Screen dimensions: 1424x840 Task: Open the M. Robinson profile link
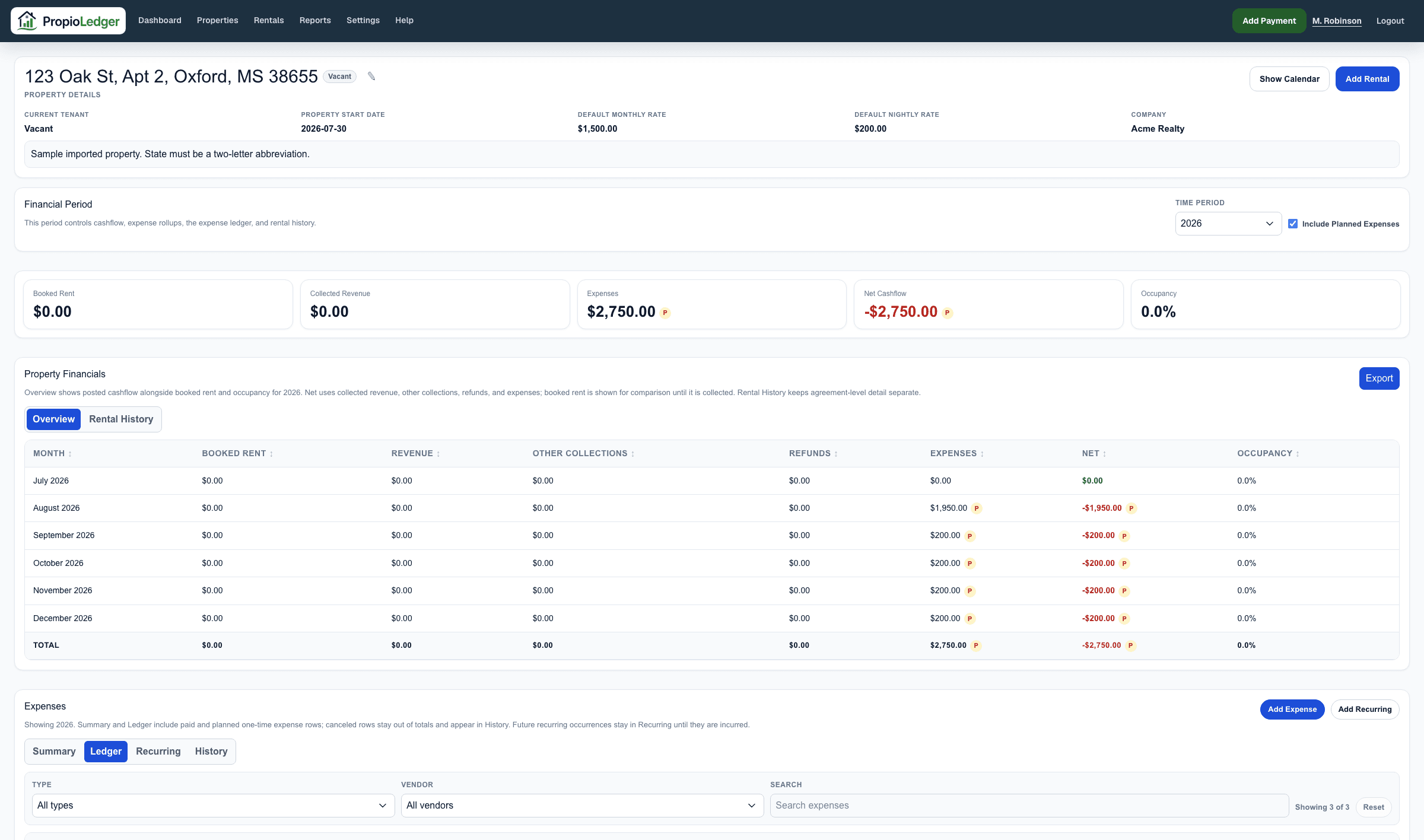pyautogui.click(x=1337, y=21)
